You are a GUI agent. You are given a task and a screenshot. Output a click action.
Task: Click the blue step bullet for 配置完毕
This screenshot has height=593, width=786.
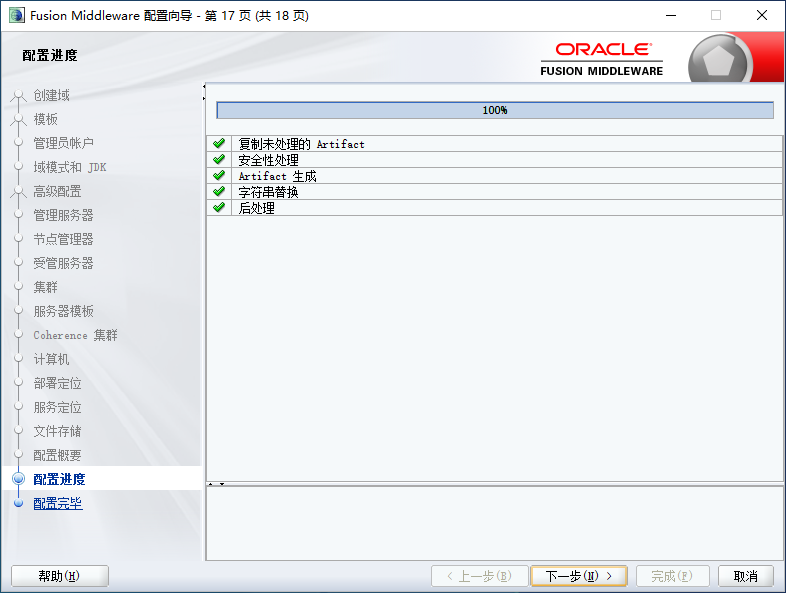click(x=19, y=503)
